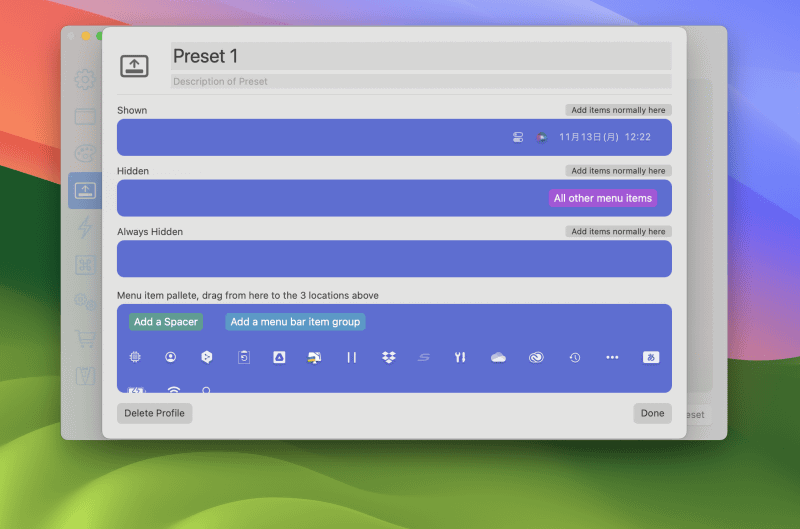Click the Done button
800x529 pixels.
click(653, 413)
